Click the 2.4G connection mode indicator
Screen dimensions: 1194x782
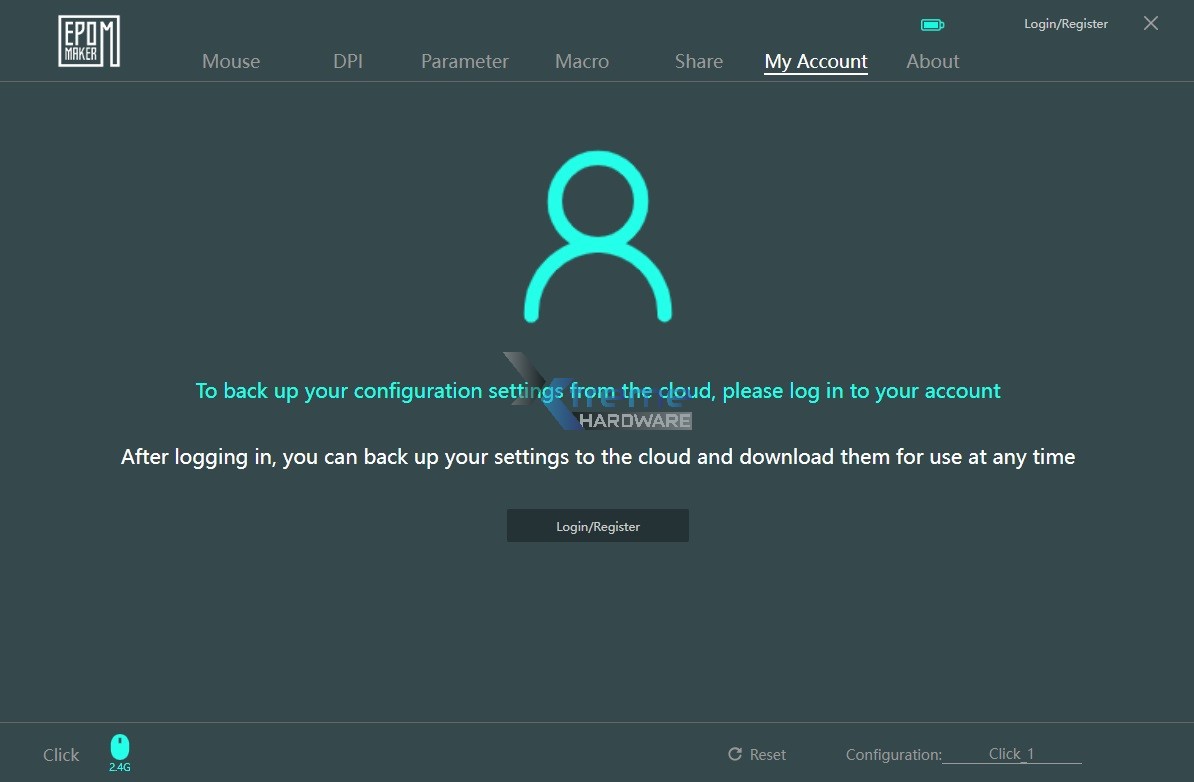tap(119, 766)
